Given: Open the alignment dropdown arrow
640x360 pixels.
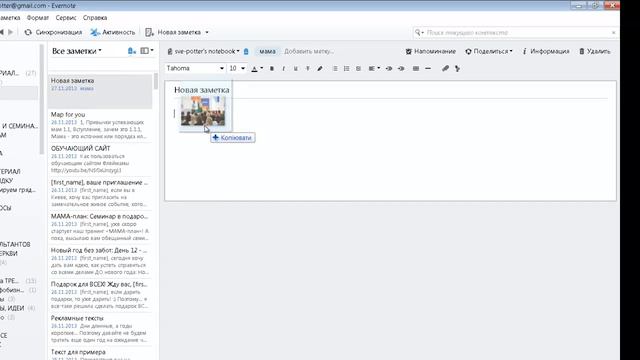Looking at the screenshot, I should [379, 69].
